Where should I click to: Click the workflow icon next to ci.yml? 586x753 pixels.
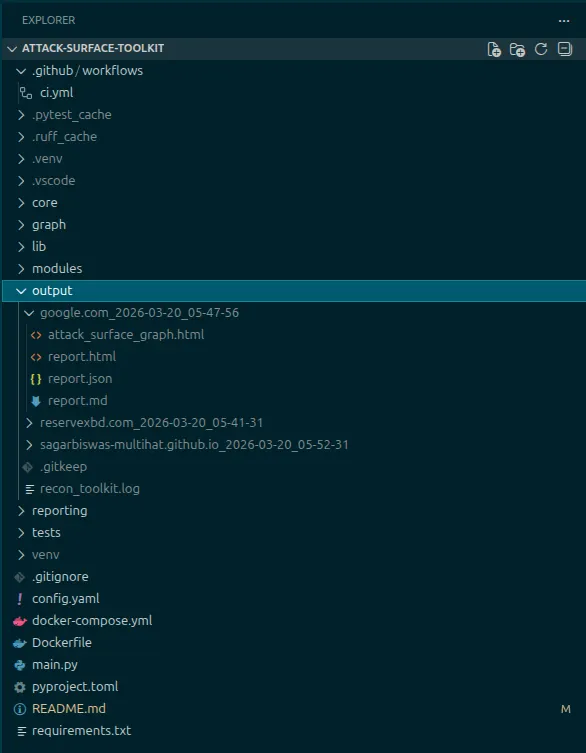pyautogui.click(x=26, y=93)
